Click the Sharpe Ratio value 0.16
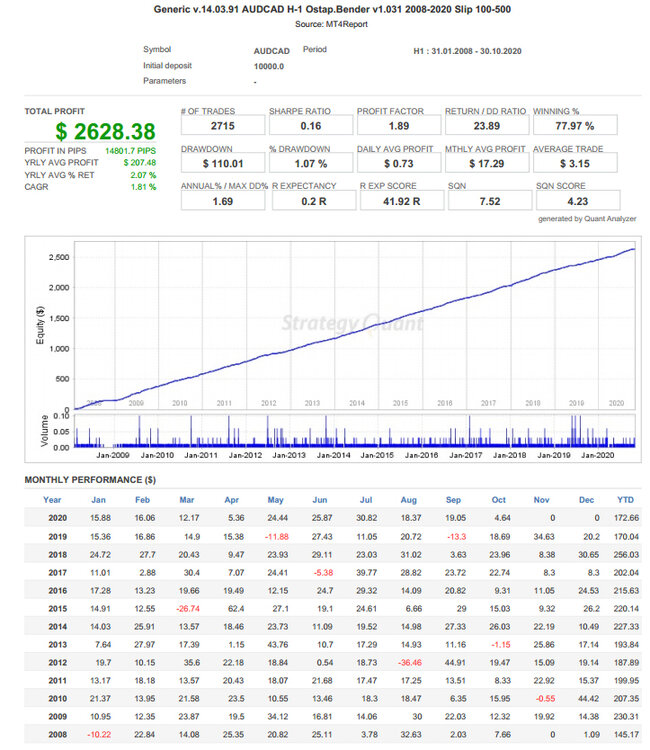Image resolution: width=650 pixels, height=750 pixels. [311, 126]
